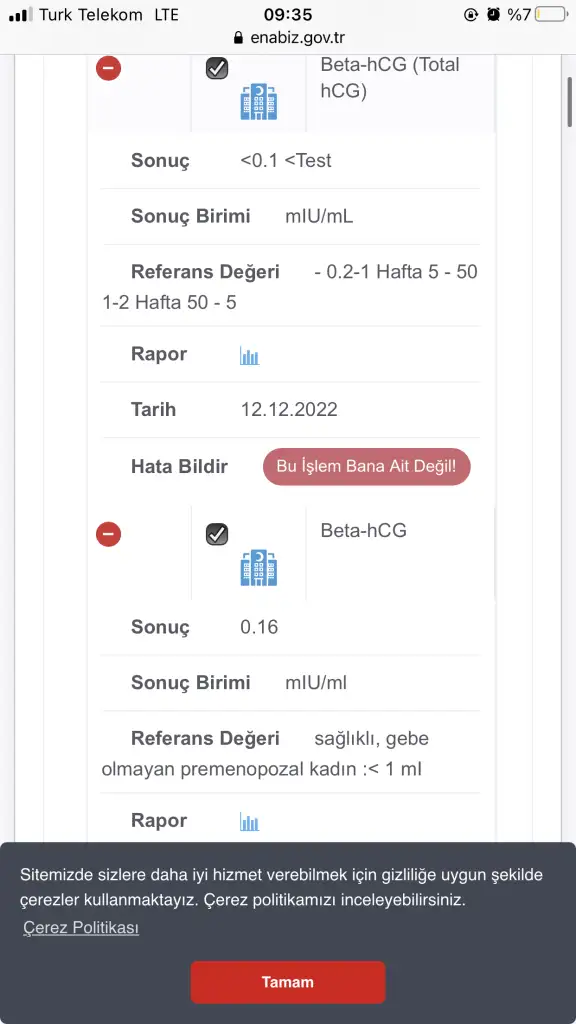Tap the battery icon in status bar

[x=551, y=14]
